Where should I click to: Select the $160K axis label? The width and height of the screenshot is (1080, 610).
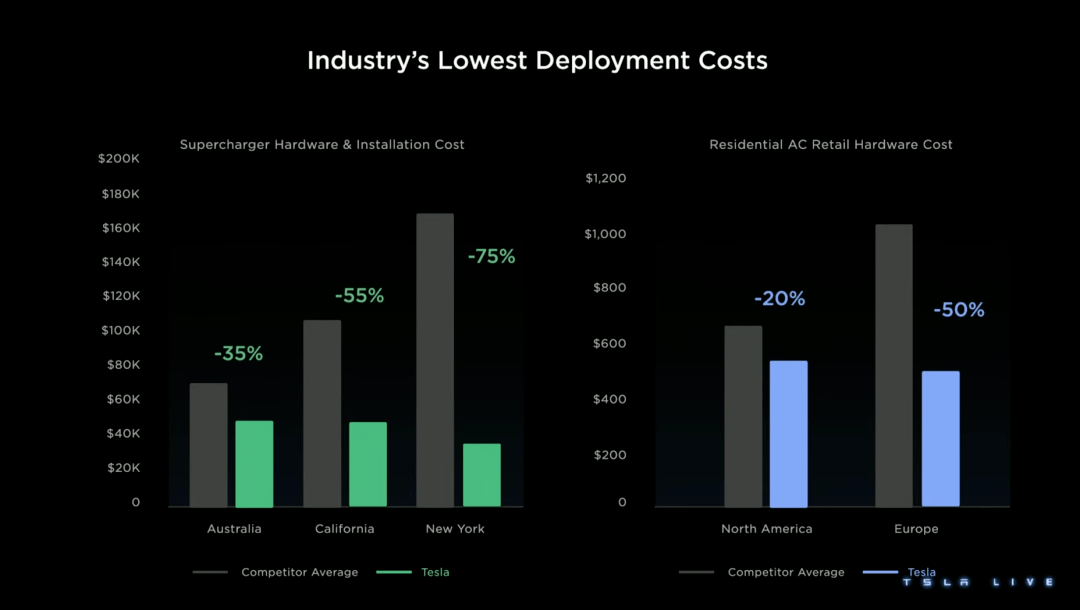(121, 228)
